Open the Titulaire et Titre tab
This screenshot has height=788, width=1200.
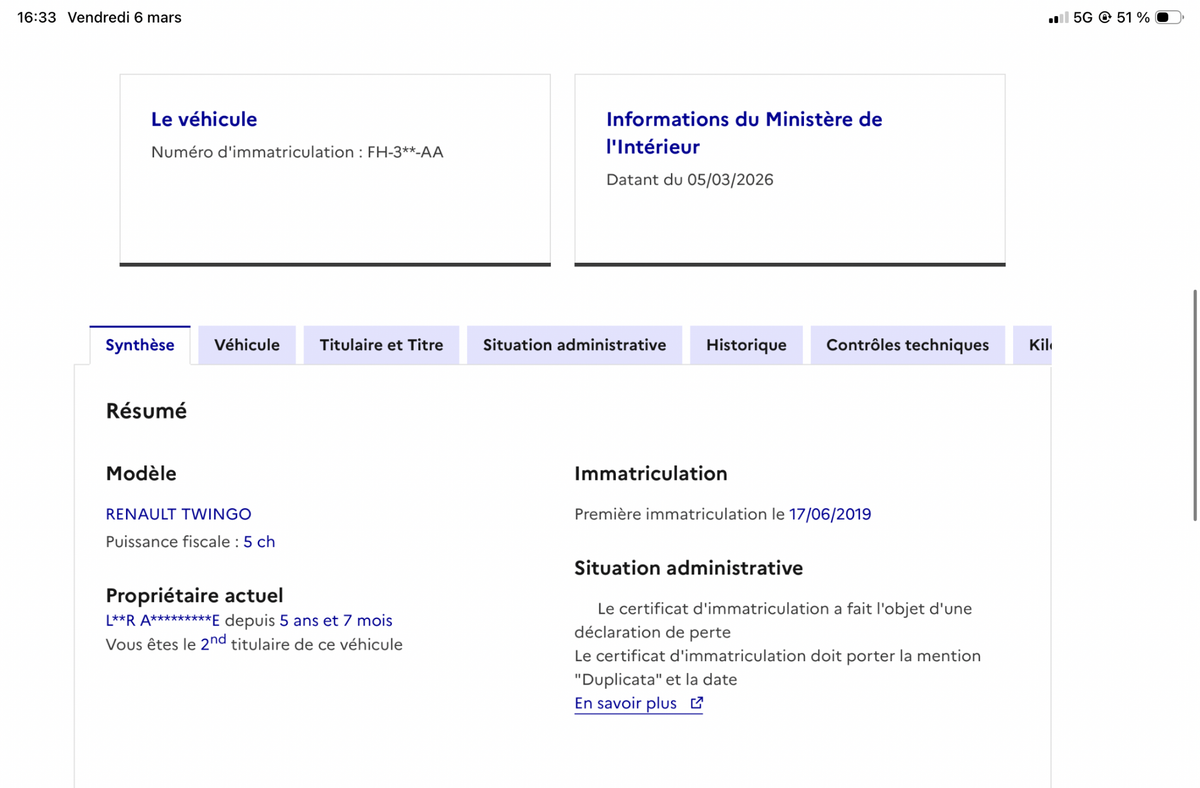click(381, 345)
